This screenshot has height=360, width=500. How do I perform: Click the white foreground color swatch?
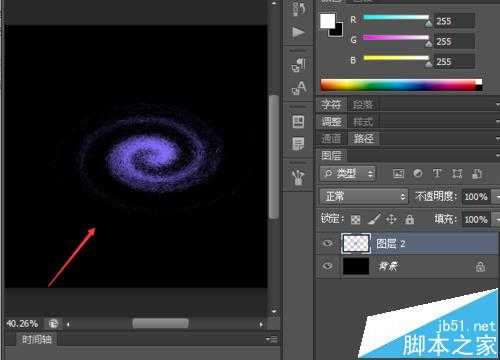coord(327,21)
